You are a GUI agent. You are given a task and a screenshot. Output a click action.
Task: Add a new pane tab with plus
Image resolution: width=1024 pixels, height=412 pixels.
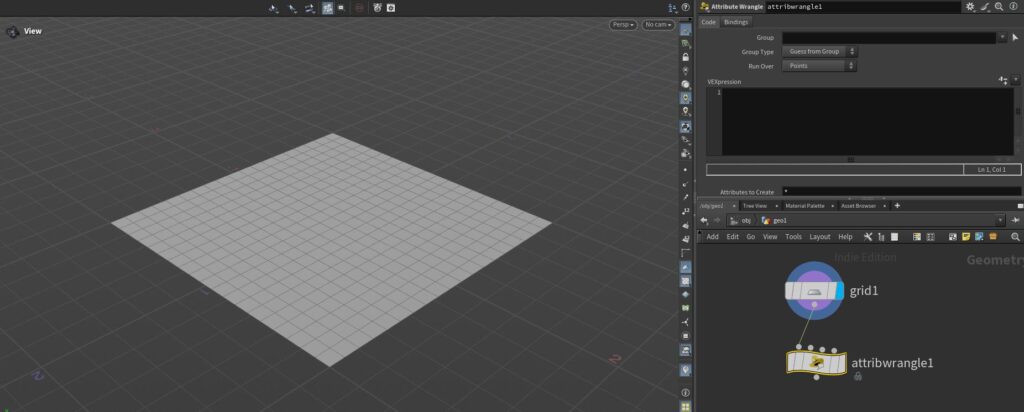coord(897,205)
